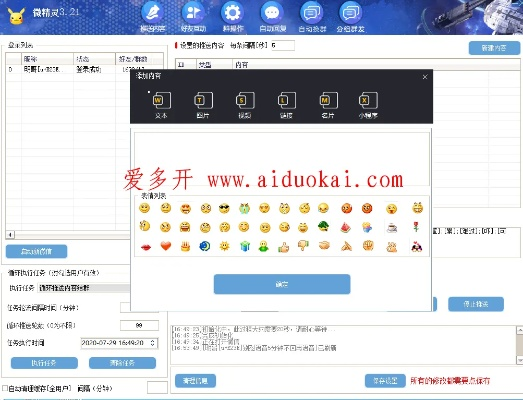523x400 pixels.
Task: Insert the raised fist emoji
Action: point(368,246)
